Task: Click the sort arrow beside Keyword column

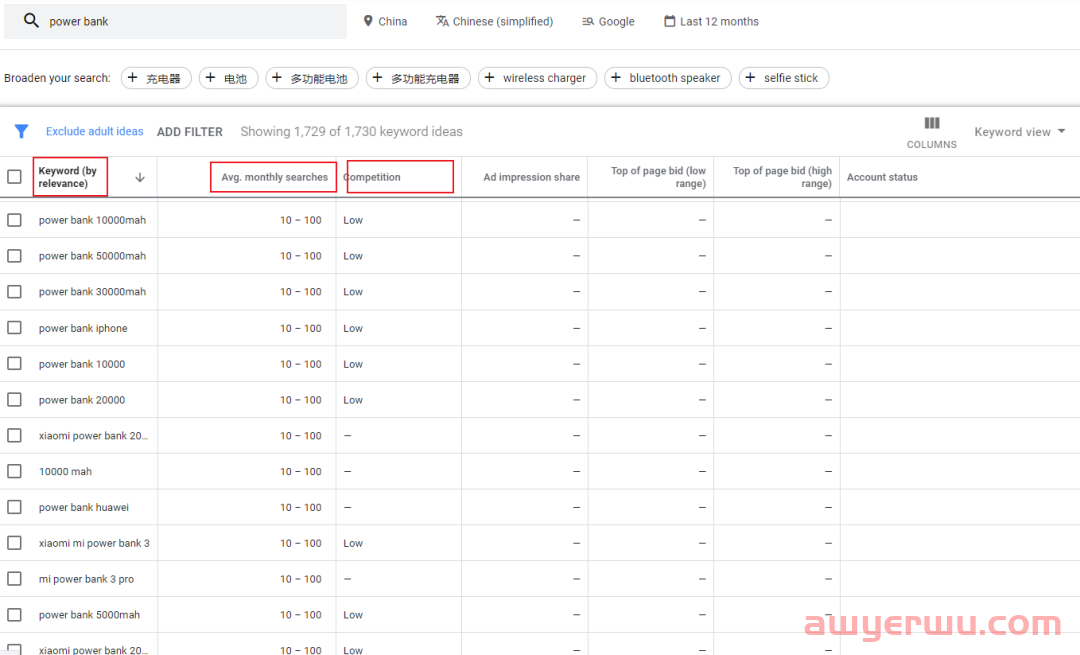Action: pos(140,178)
